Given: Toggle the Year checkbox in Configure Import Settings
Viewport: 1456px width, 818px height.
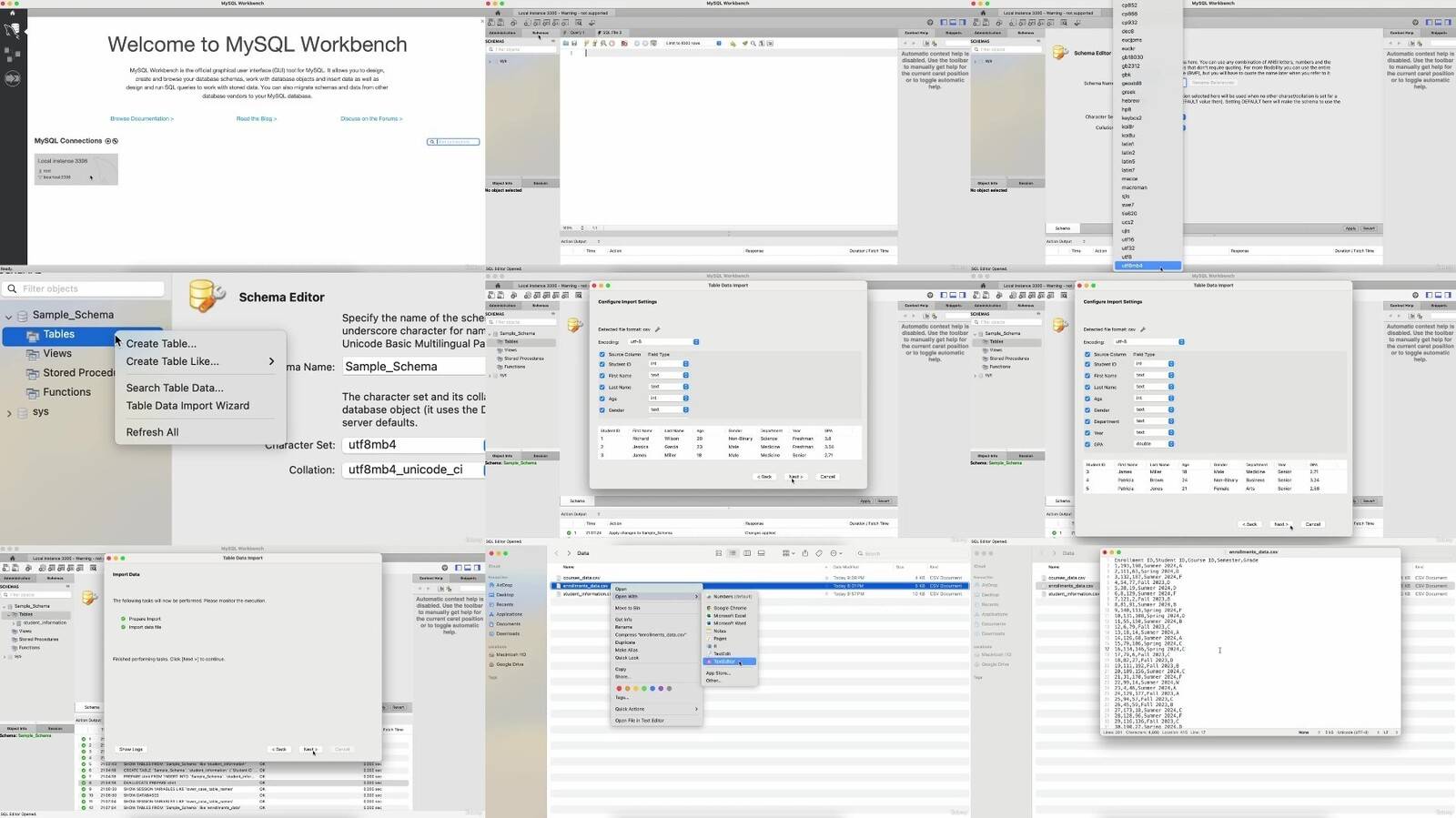Looking at the screenshot, I should click(1087, 433).
